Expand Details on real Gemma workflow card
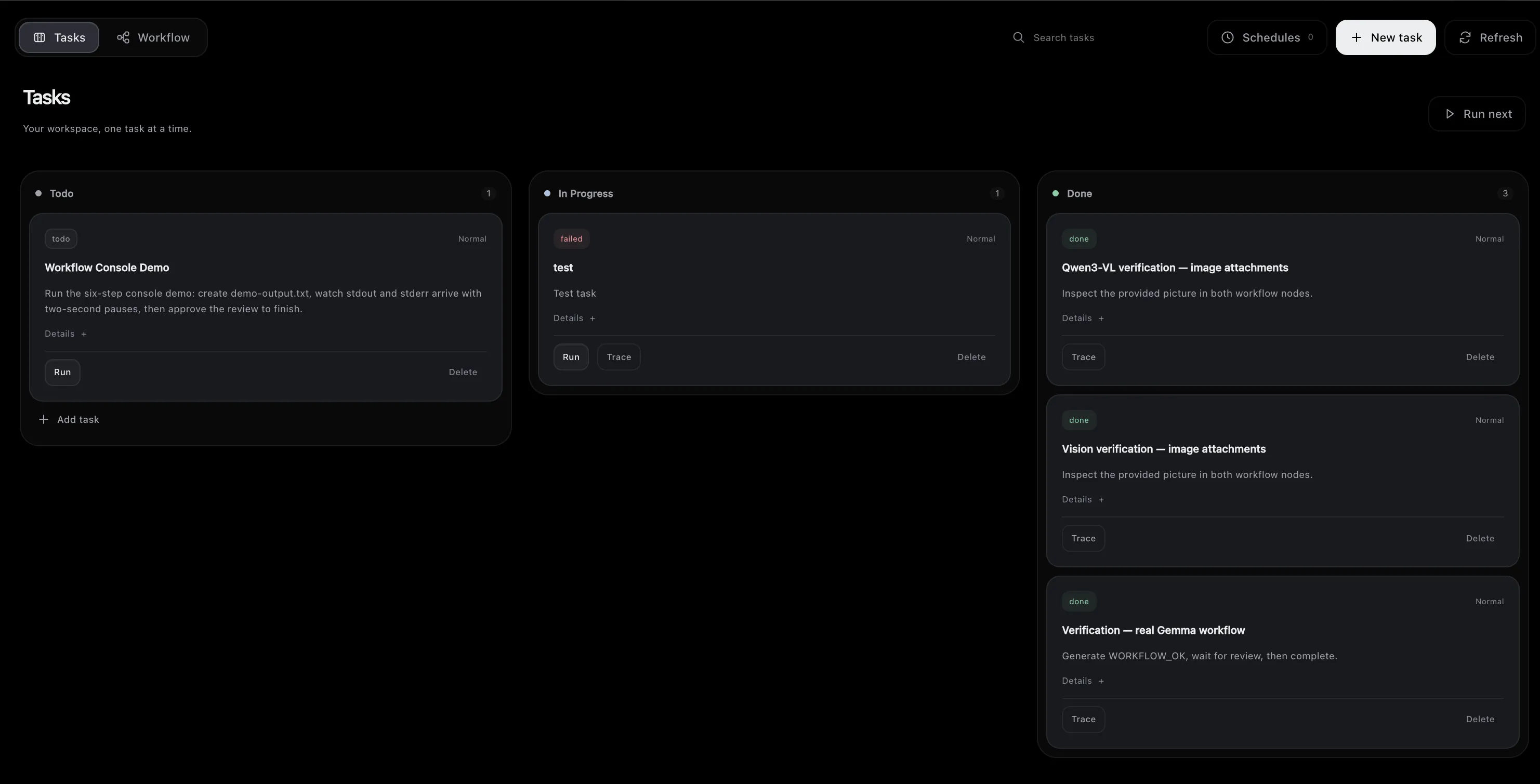Screen dimensions: 1540x784 pos(1083,681)
